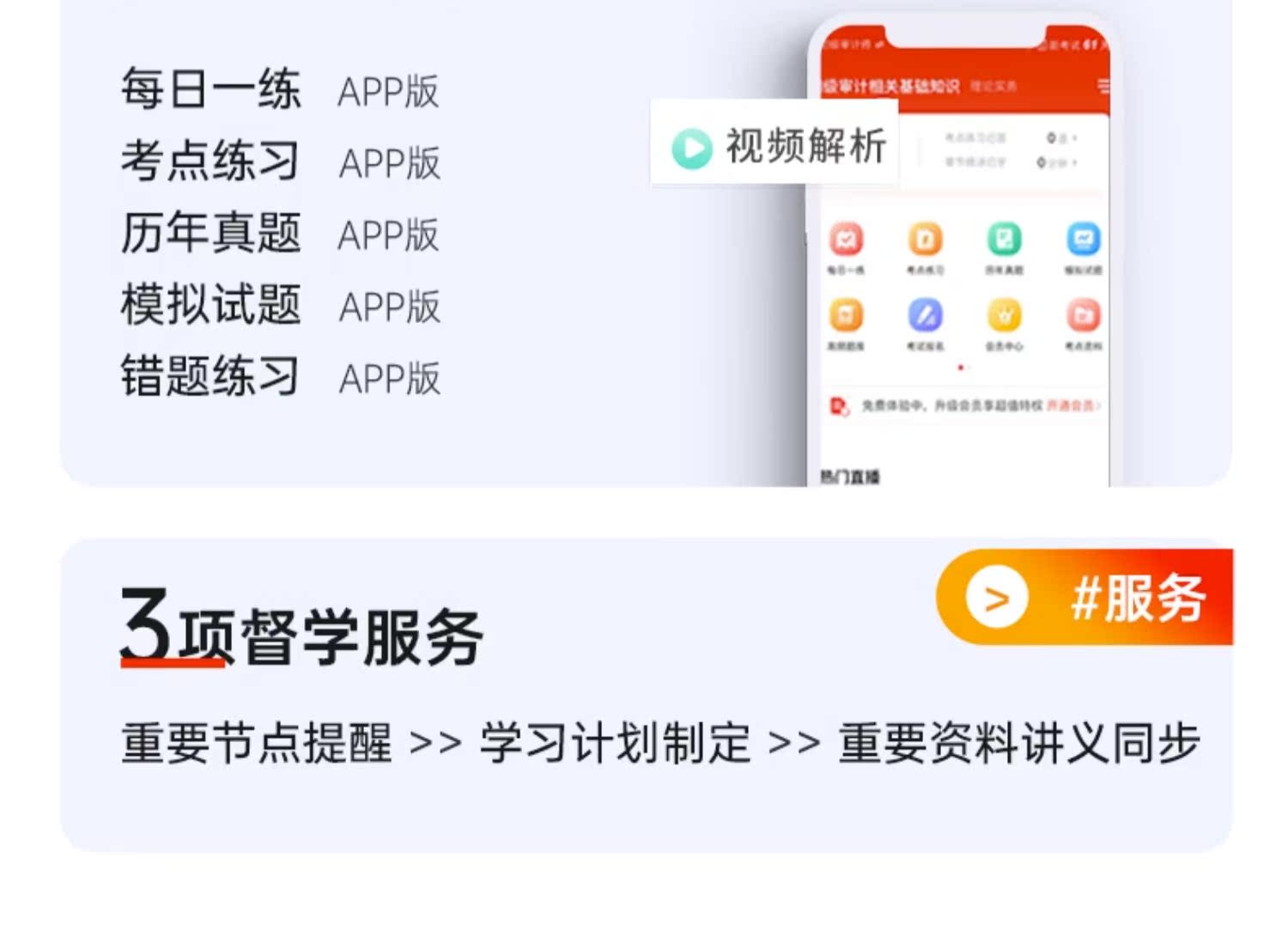Click the 重要节点提醒 text

point(257,743)
